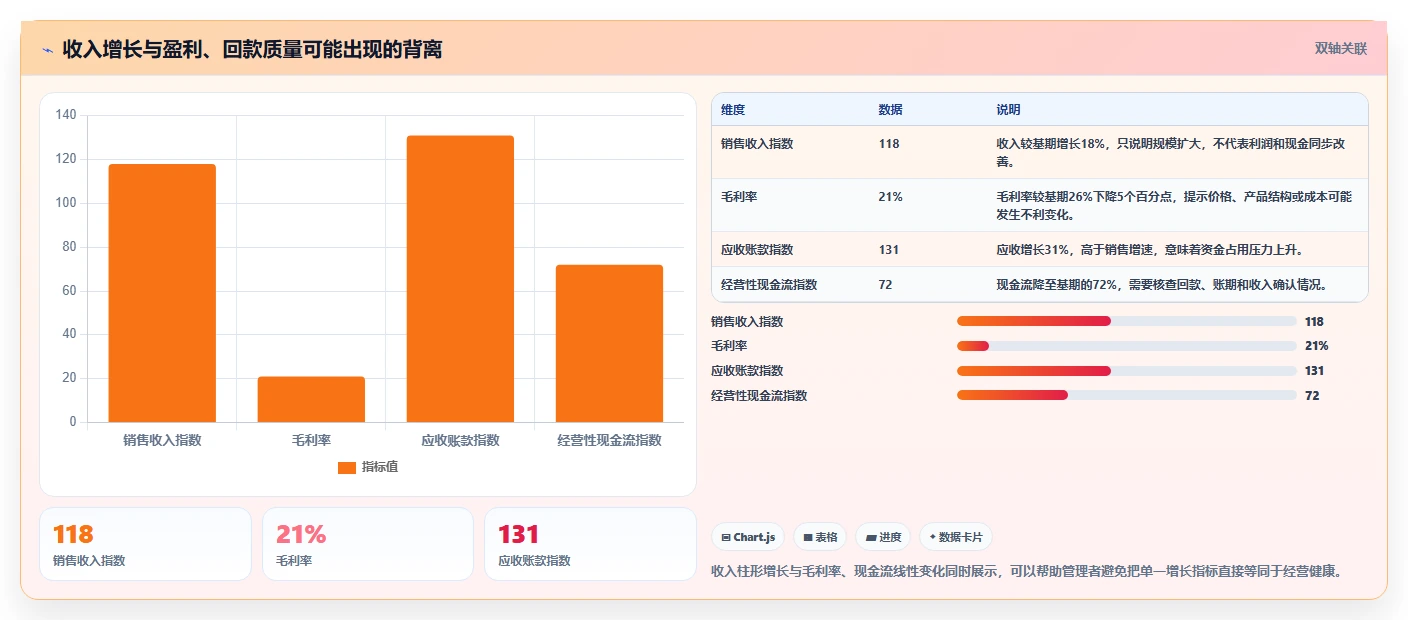Click the y-axis tick label 60
Image resolution: width=1408 pixels, height=620 pixels.
[x=69, y=291]
